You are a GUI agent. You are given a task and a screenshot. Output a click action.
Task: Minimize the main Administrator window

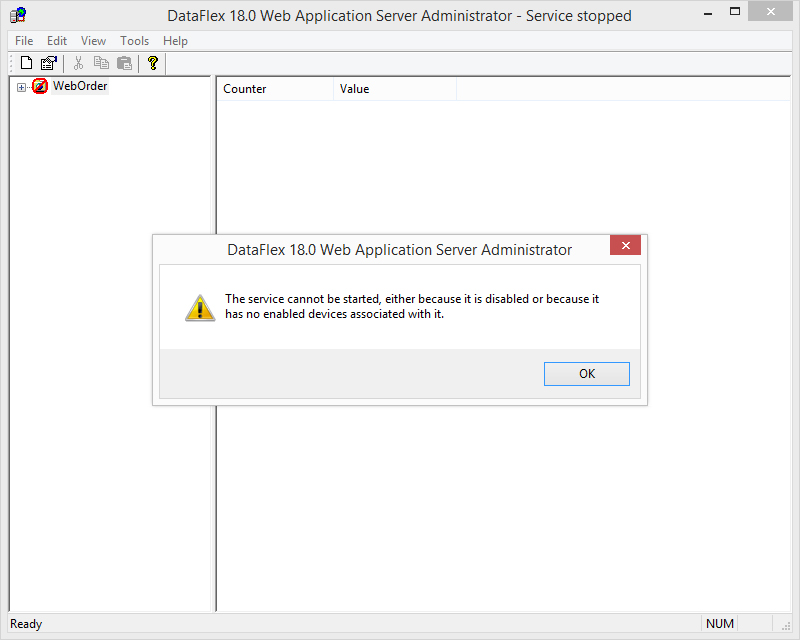(x=708, y=14)
